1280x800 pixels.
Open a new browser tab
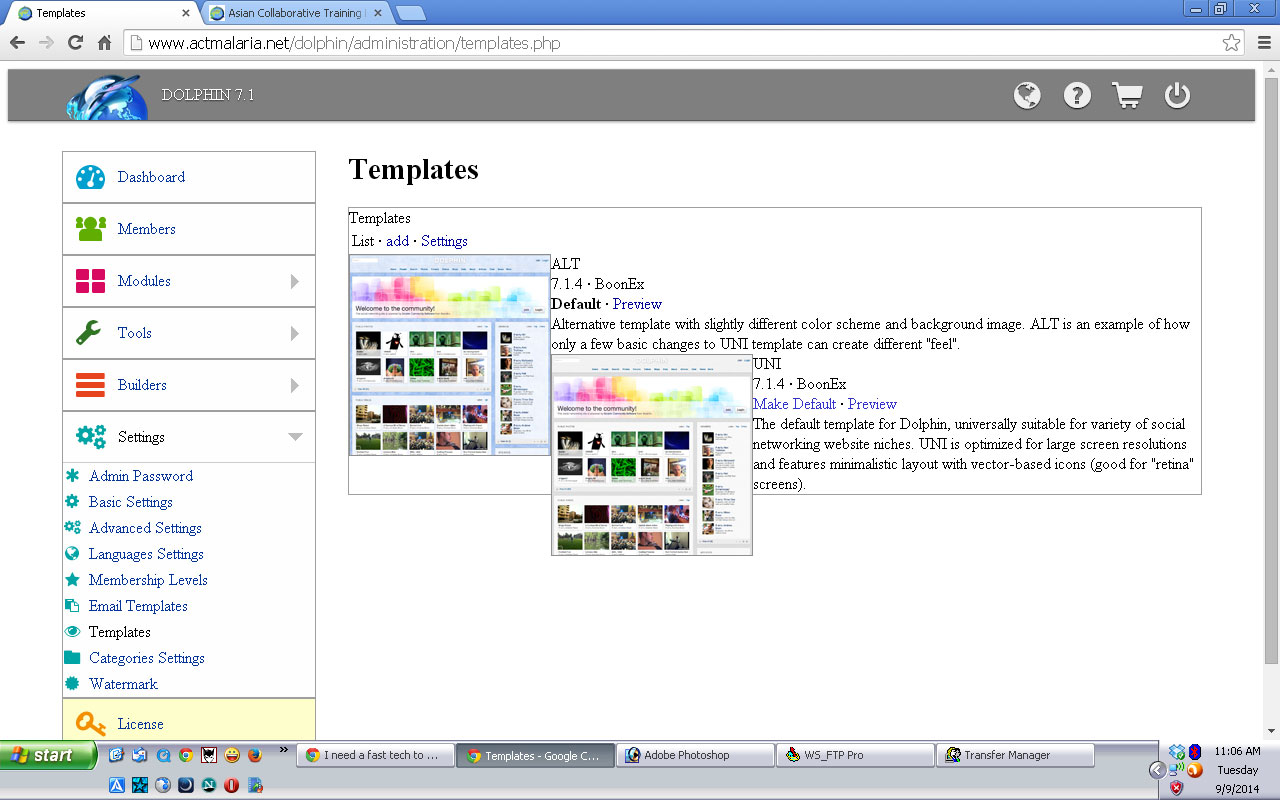point(410,13)
